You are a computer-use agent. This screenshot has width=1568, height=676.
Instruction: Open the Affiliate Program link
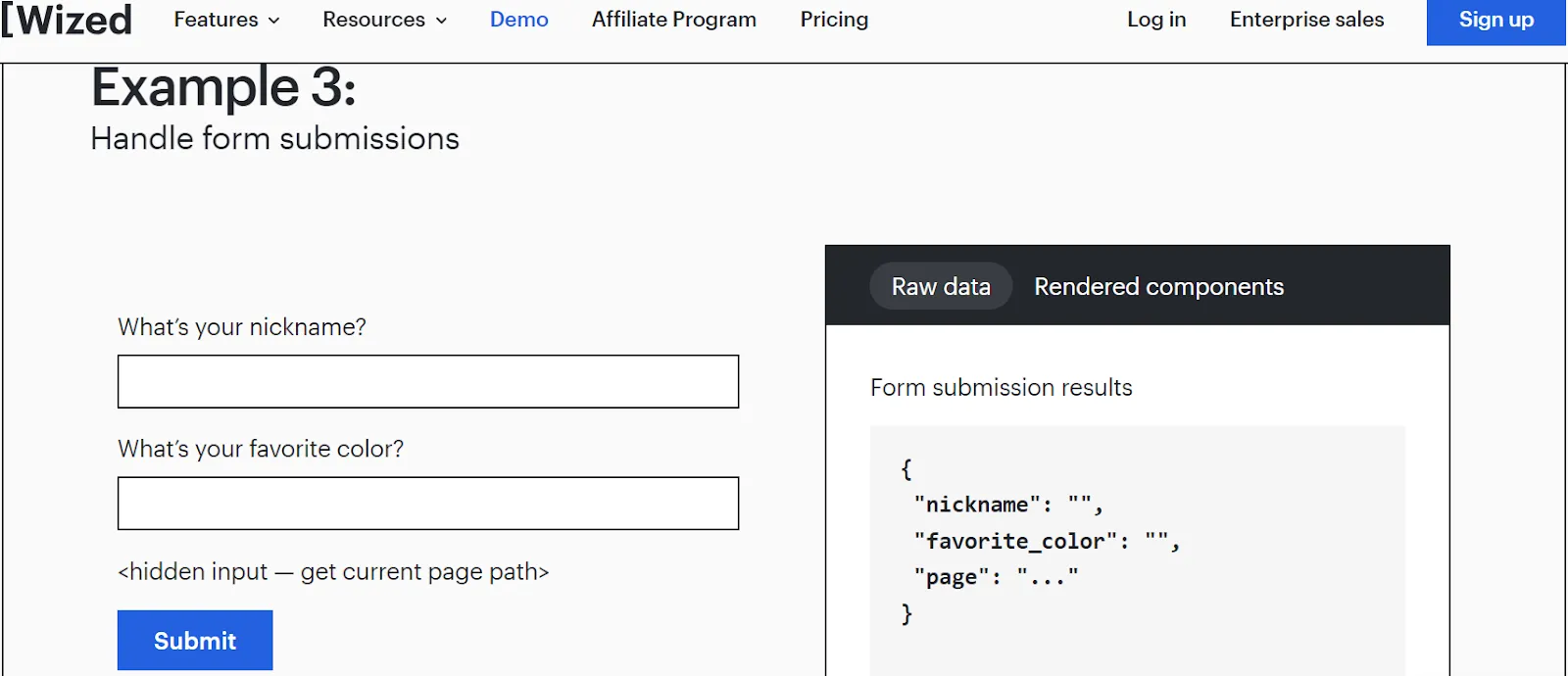click(x=674, y=20)
